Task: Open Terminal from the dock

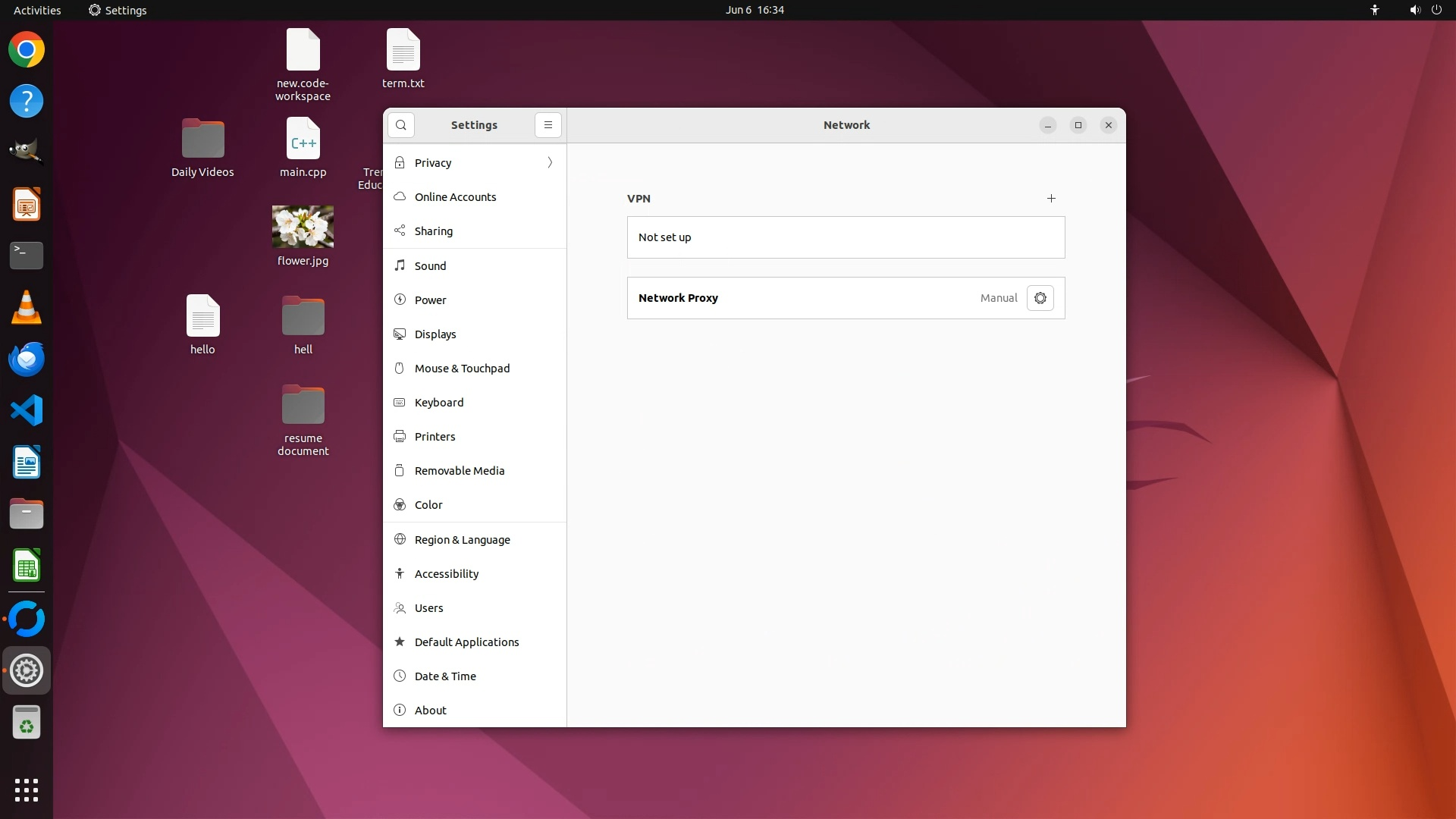Action: pyautogui.click(x=27, y=256)
